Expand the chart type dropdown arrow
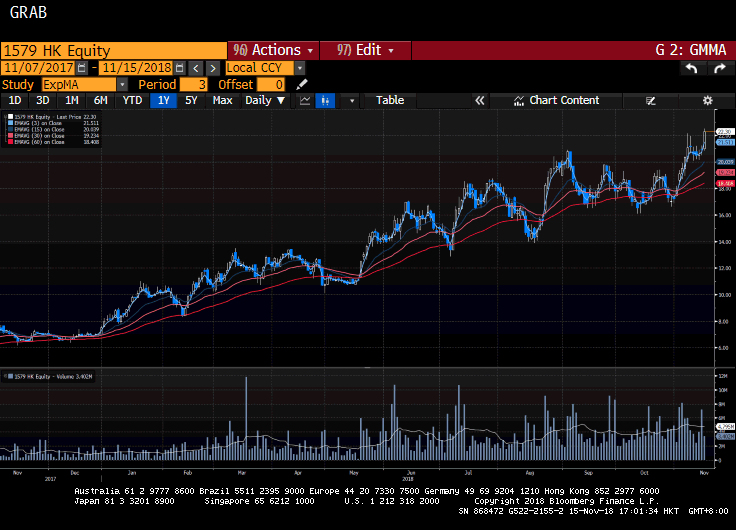 (352, 100)
